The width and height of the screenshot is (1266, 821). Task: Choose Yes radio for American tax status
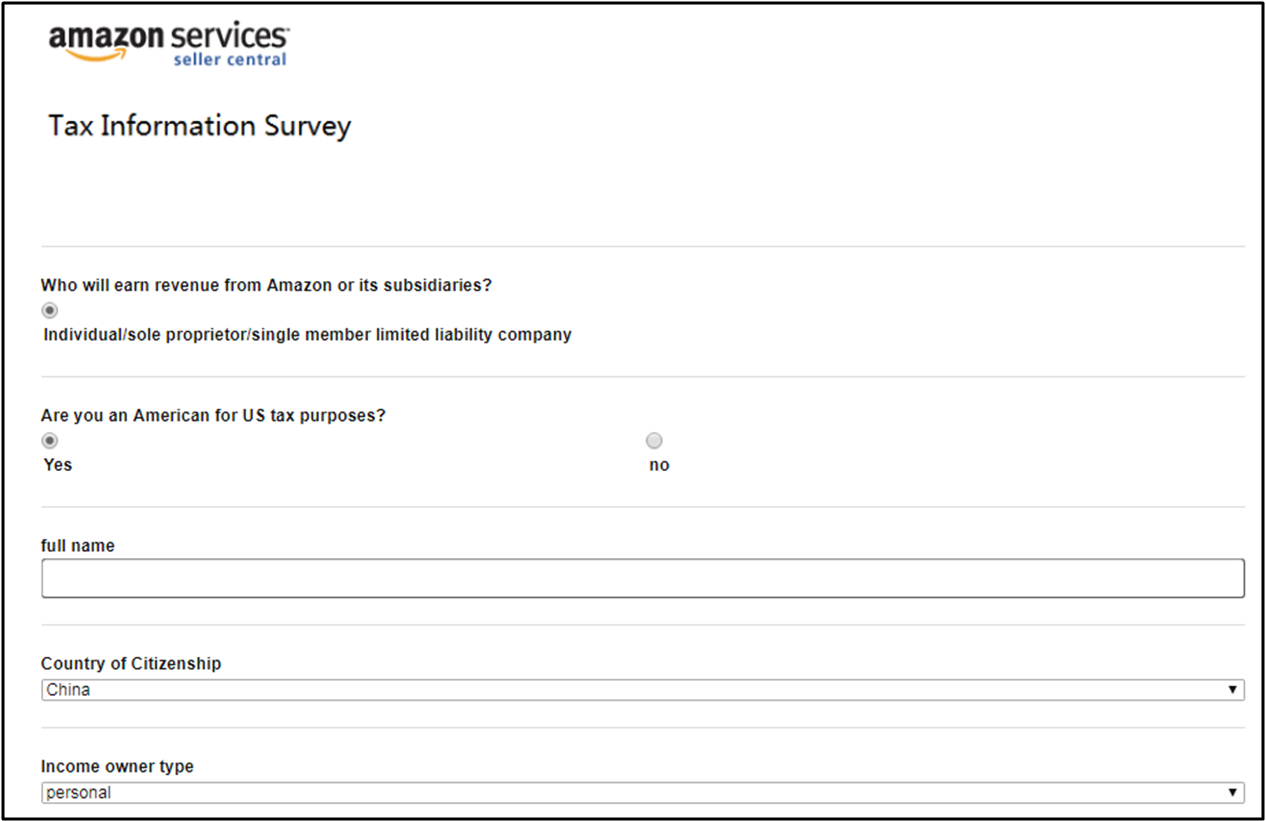[x=50, y=441]
